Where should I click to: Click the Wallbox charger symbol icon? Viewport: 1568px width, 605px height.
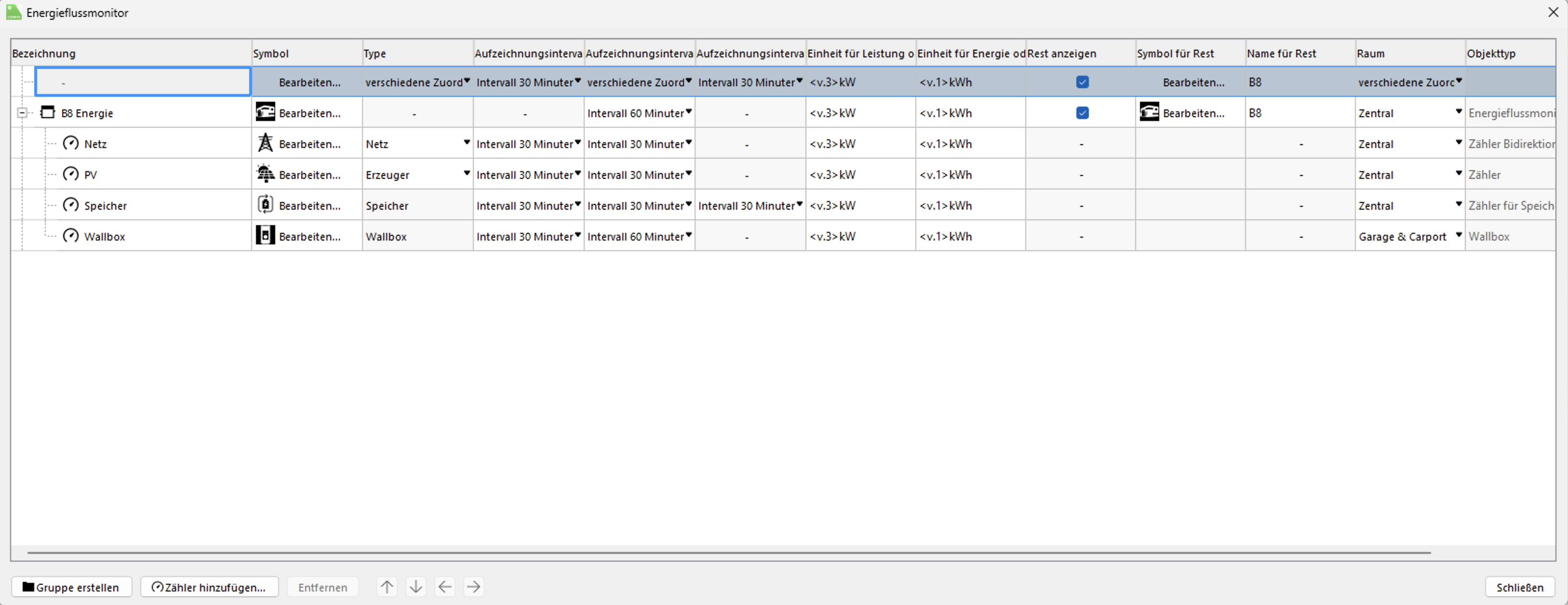click(x=266, y=236)
